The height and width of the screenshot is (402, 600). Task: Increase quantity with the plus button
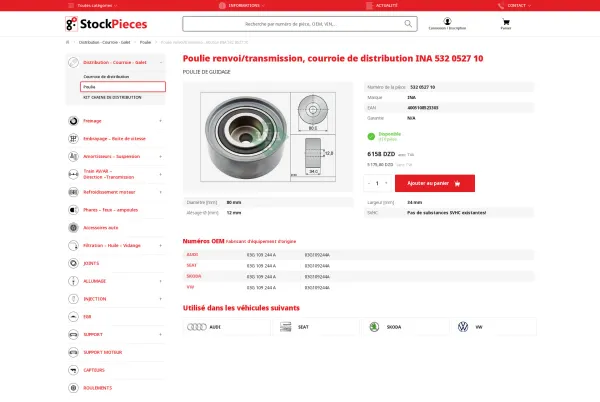(x=386, y=183)
